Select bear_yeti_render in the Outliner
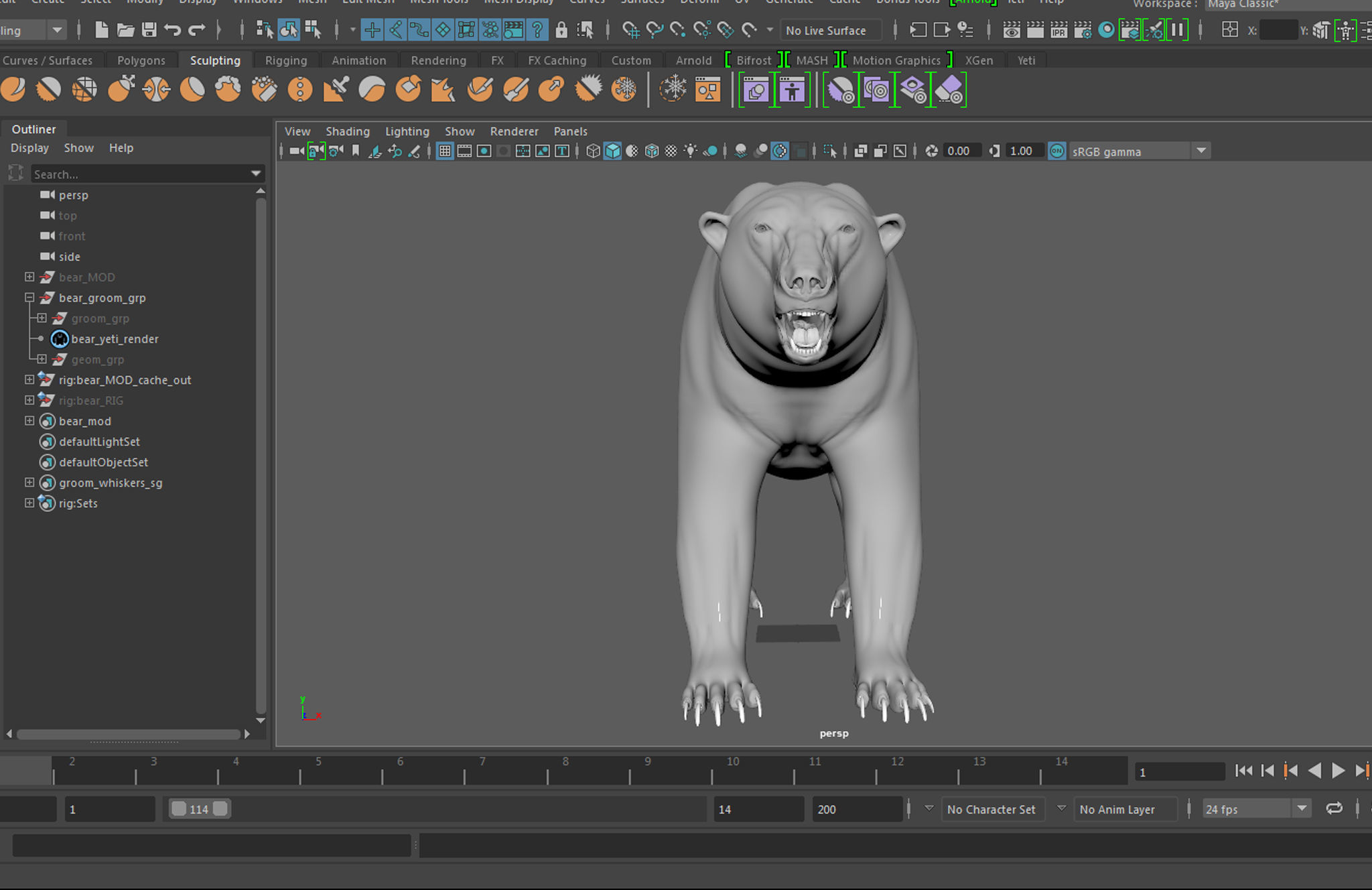1372x890 pixels. (x=115, y=339)
